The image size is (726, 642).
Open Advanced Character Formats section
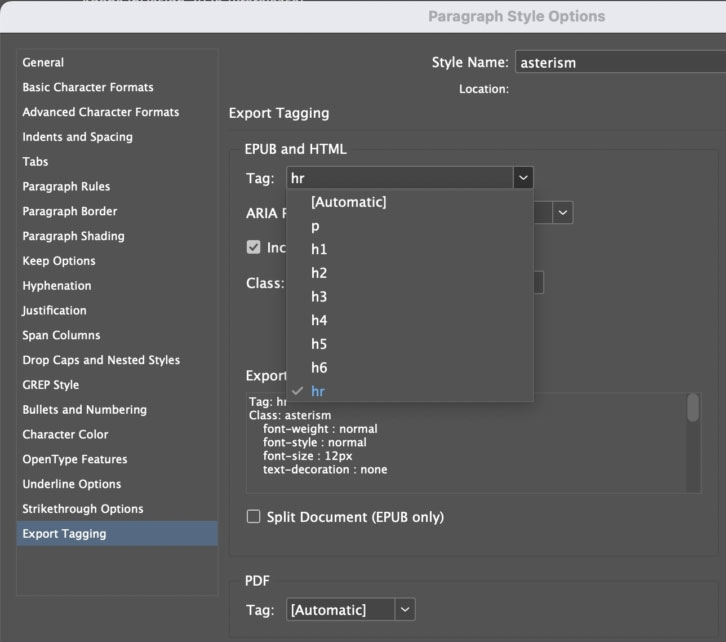coord(117,112)
